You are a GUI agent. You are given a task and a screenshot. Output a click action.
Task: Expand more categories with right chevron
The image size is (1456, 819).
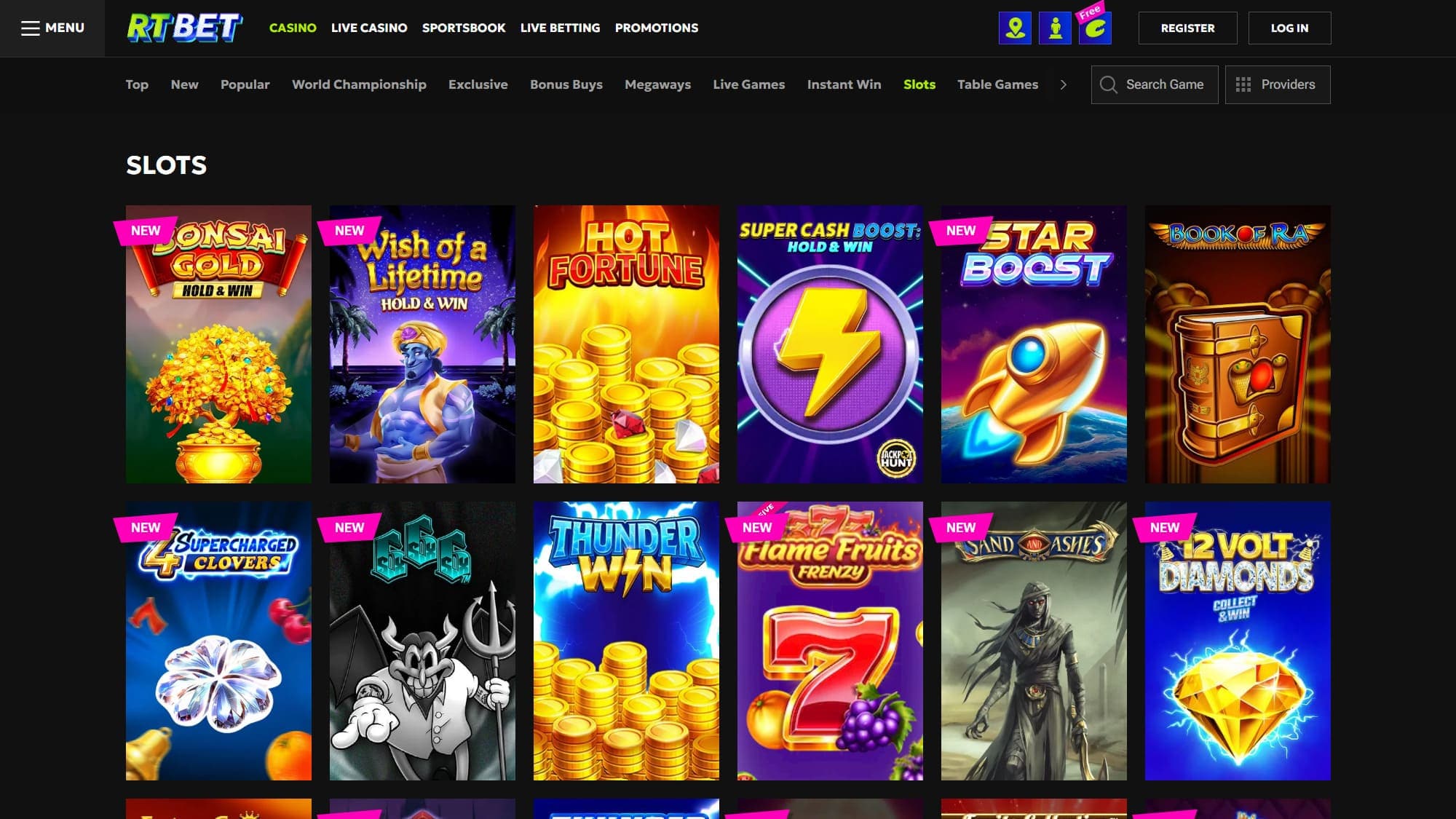tap(1064, 84)
